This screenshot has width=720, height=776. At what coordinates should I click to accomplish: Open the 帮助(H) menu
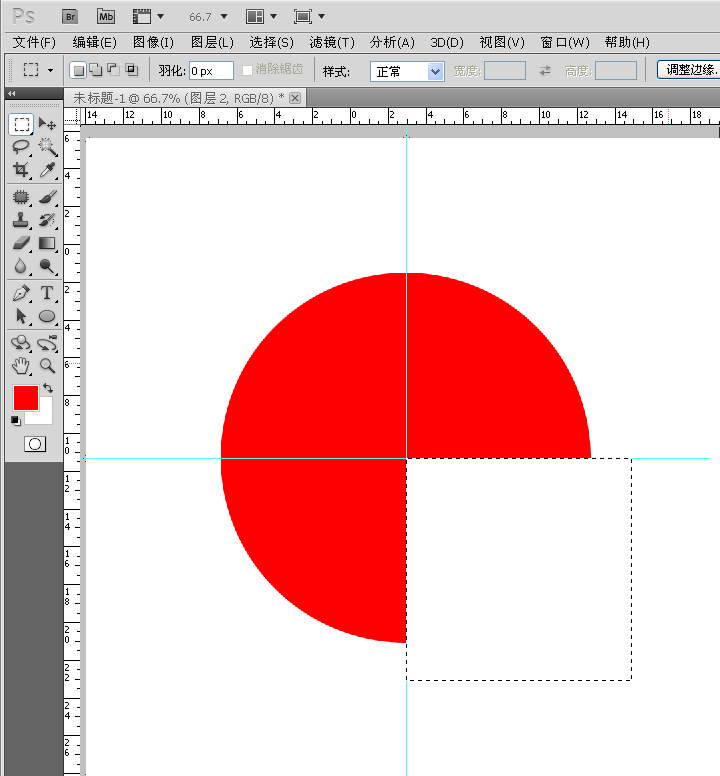click(627, 43)
